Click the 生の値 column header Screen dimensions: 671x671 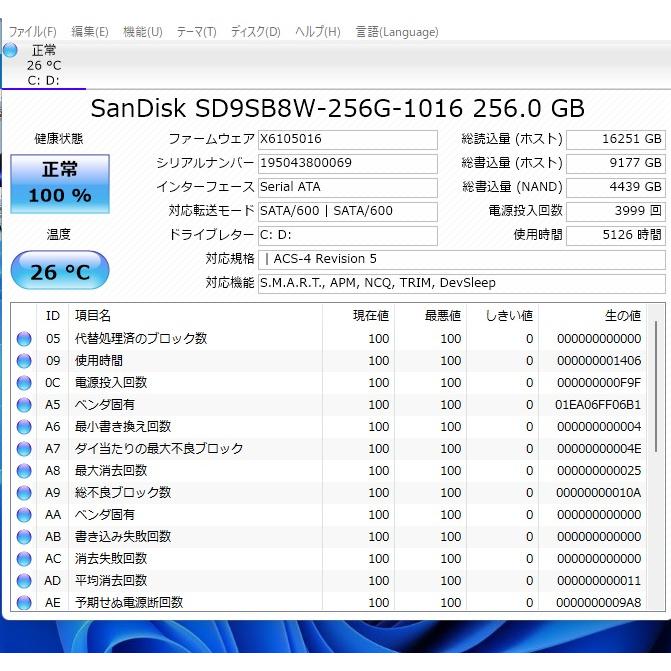click(593, 316)
